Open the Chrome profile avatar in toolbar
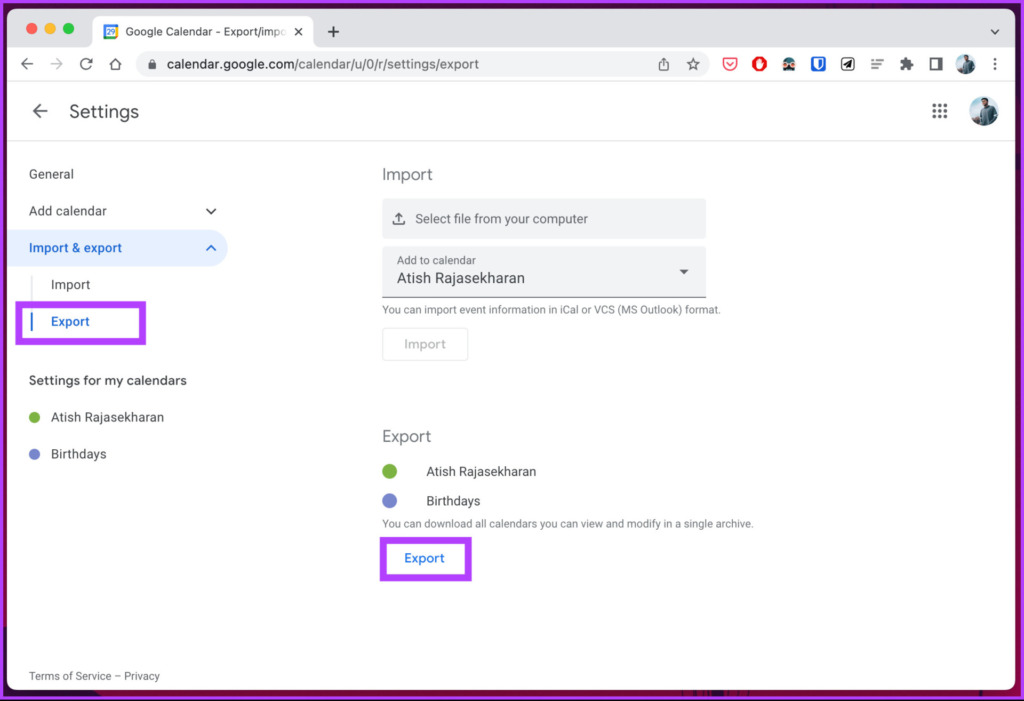The width and height of the screenshot is (1024, 701). pos(965,64)
